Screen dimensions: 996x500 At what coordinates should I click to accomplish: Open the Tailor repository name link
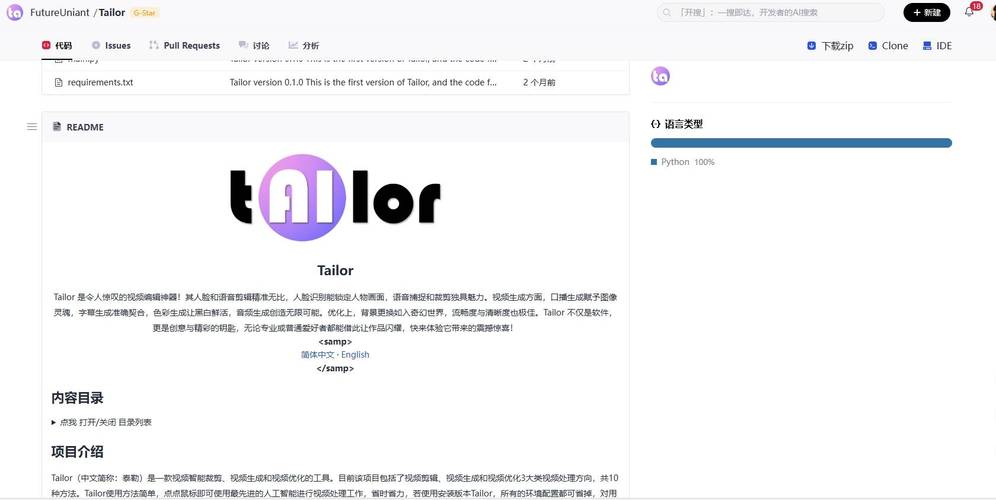[112, 13]
